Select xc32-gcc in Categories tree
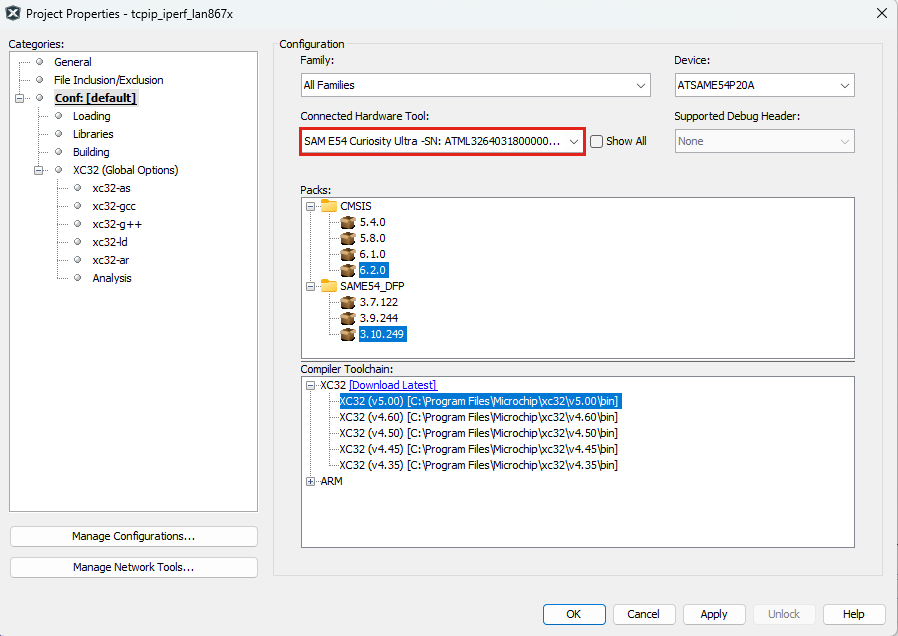Image resolution: width=898 pixels, height=636 pixels. (114, 206)
